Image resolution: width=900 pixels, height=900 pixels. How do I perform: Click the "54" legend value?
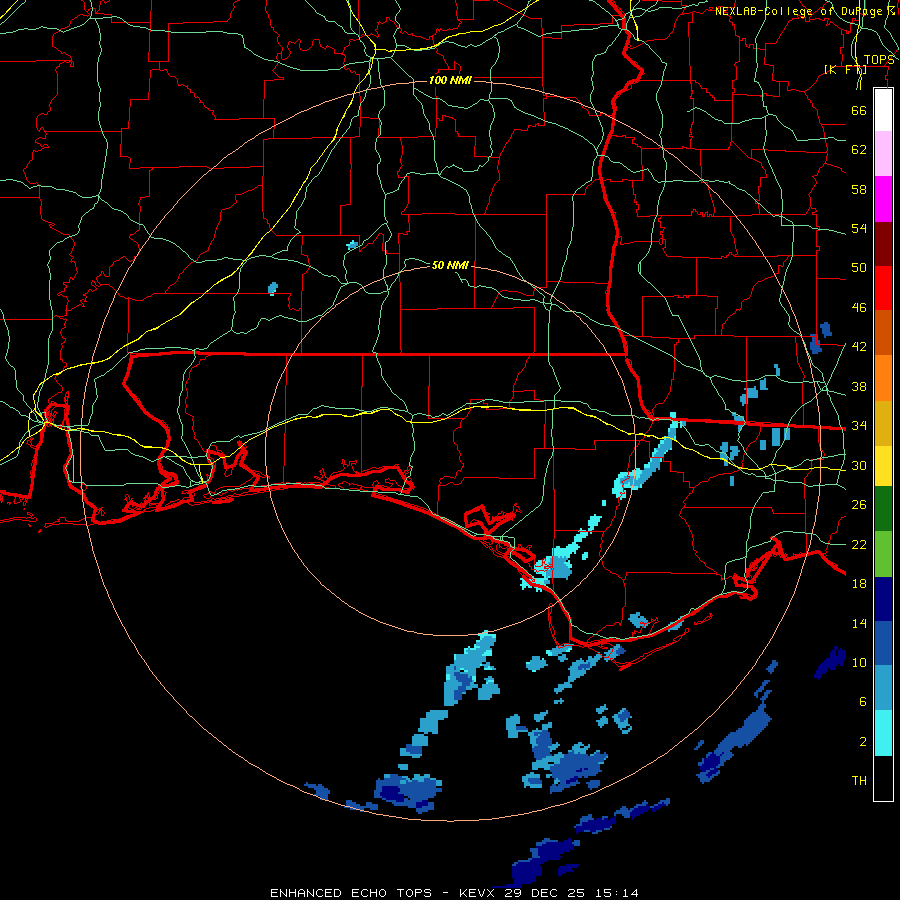coord(859,228)
